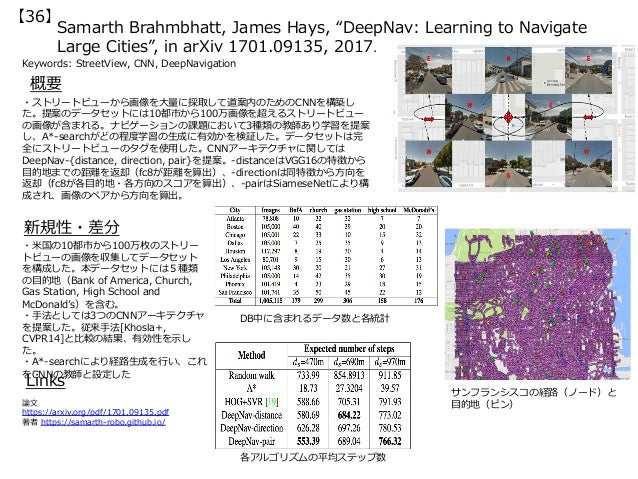
Task: Click the DeepNav-direction row label
Action: point(251,428)
